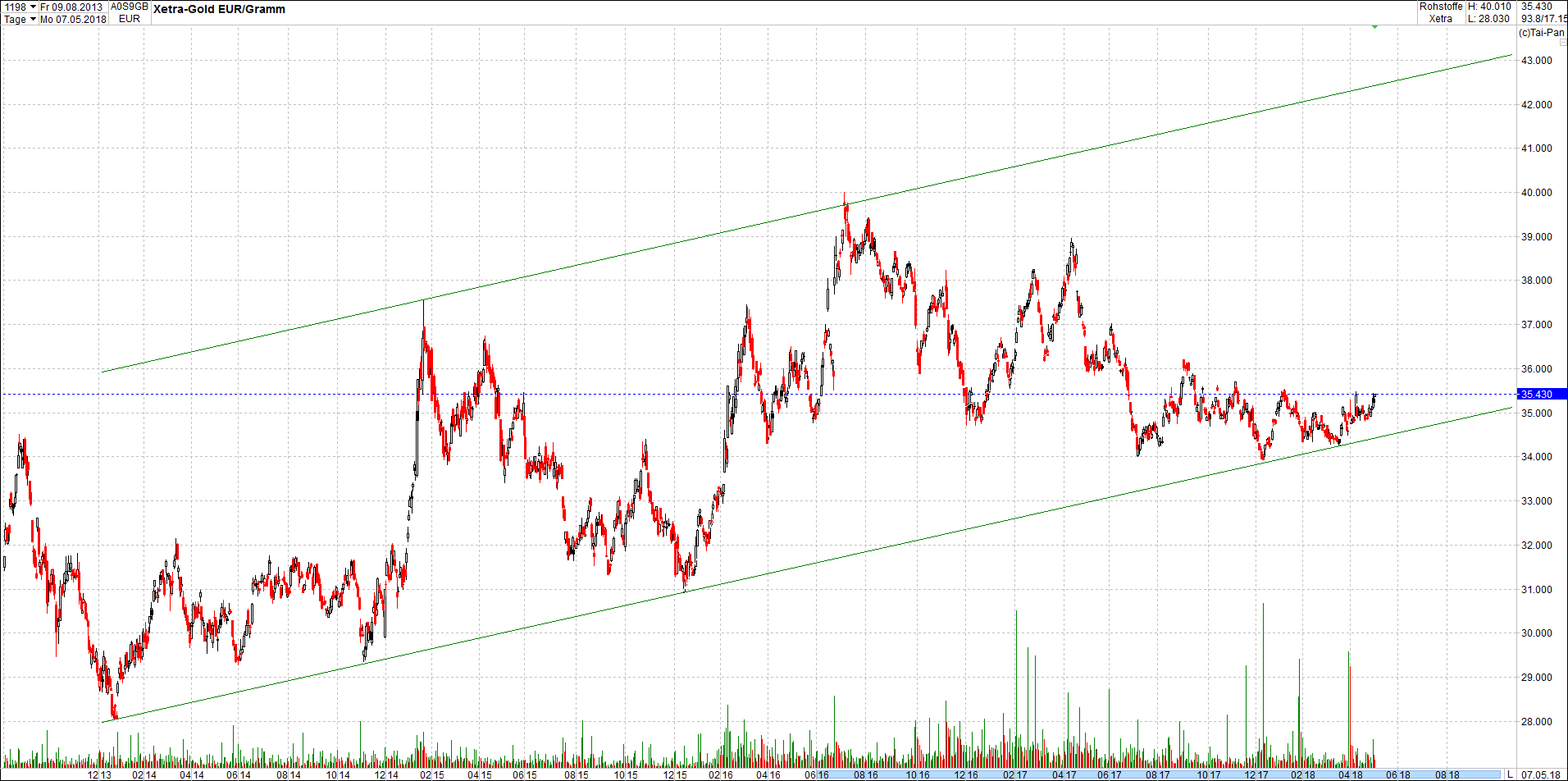Open the Tage timeframe dropdown

[16, 20]
